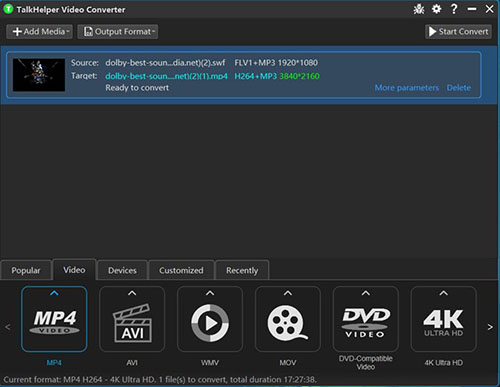Delete the dolby-best-sound file entry
500x387 pixels.
tap(459, 88)
